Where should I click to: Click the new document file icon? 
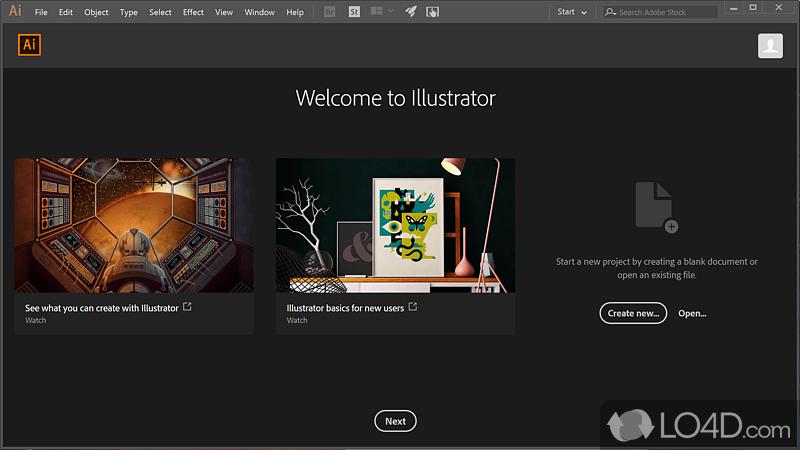click(657, 207)
